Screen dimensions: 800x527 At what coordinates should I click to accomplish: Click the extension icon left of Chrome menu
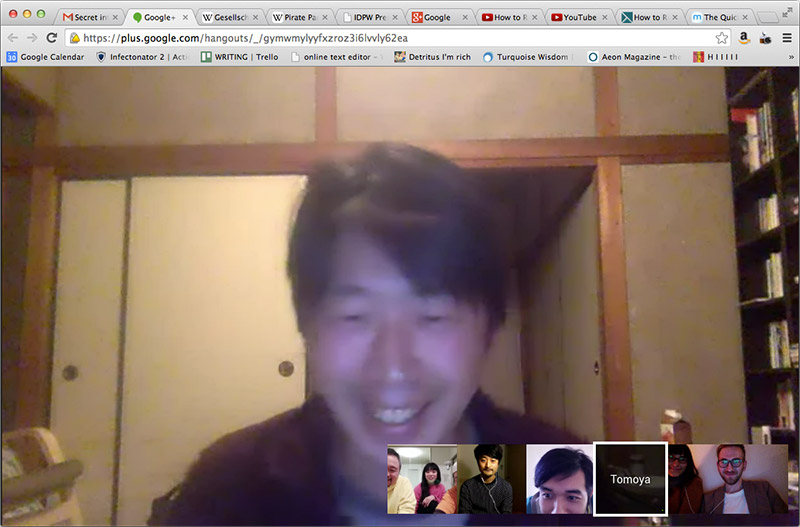tap(766, 37)
